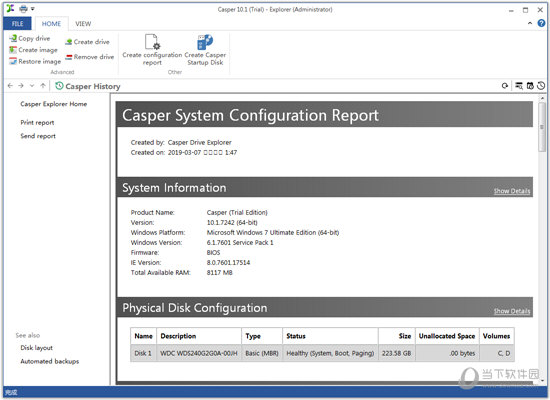Go to Casper Explorer Home
The width and height of the screenshot is (550, 400).
click(54, 104)
